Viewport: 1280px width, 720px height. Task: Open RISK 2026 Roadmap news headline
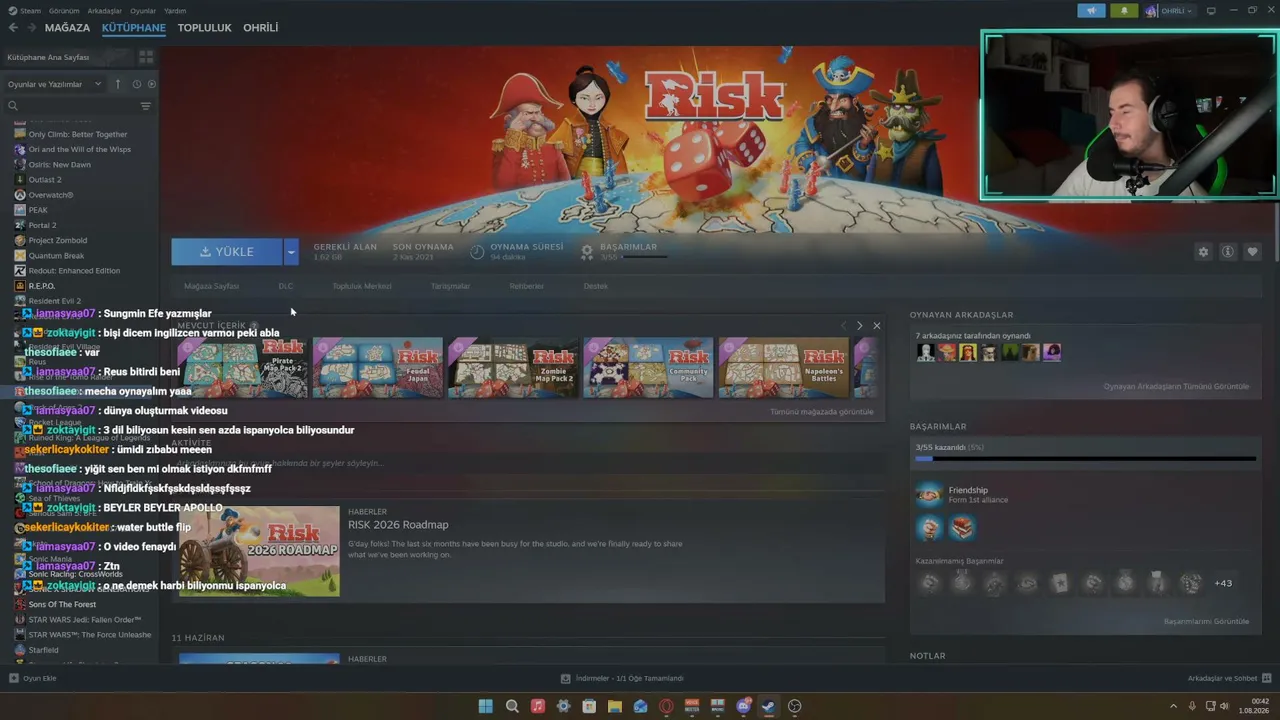[x=398, y=525]
